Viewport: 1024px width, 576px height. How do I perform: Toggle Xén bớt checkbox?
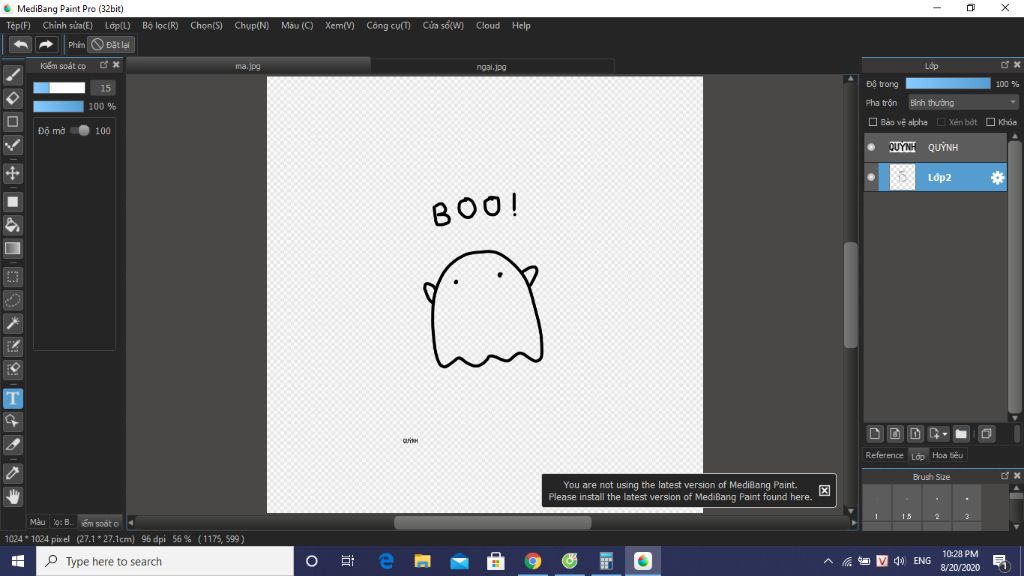[x=941, y=122]
